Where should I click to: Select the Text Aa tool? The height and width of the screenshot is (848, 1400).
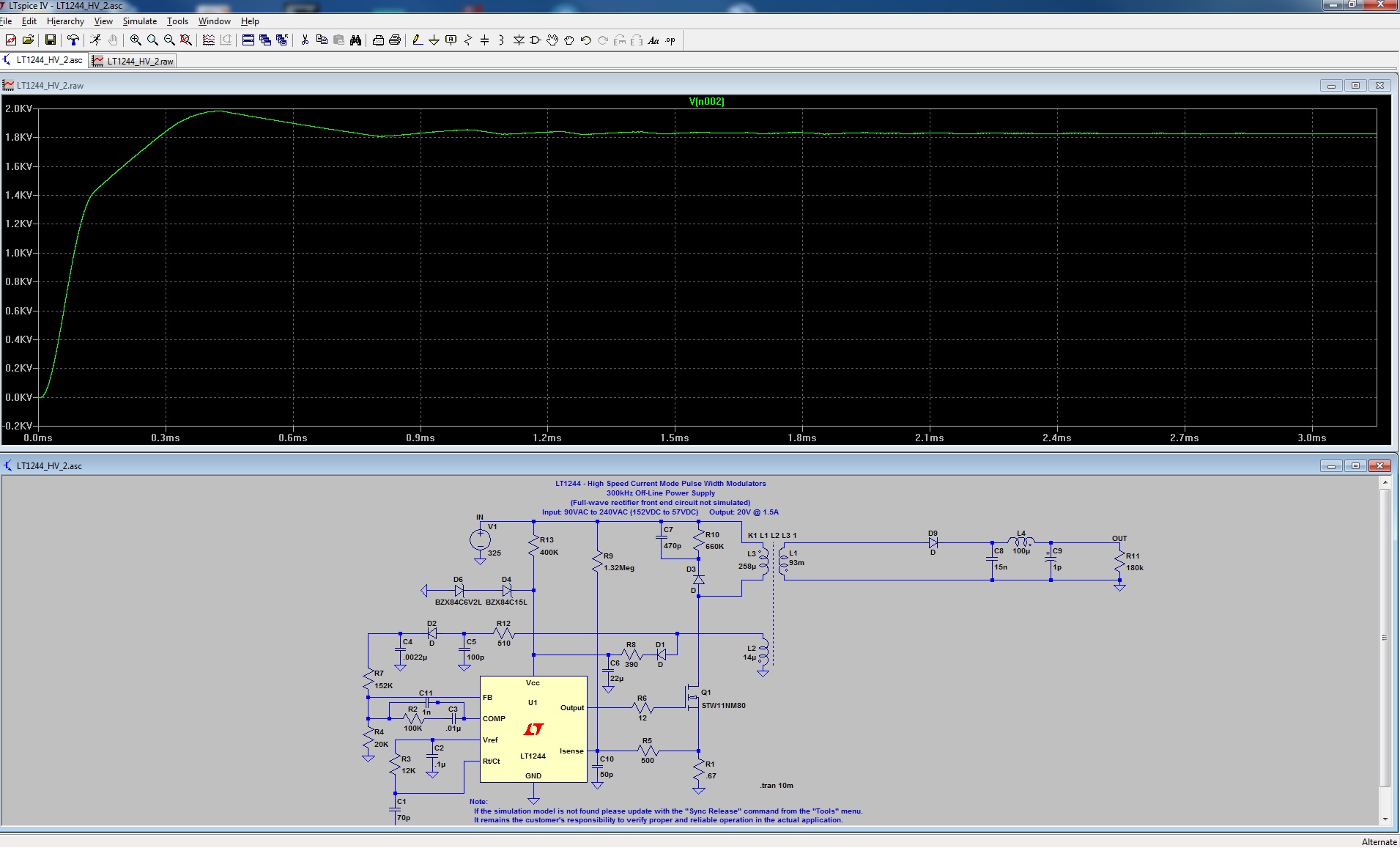[x=653, y=40]
